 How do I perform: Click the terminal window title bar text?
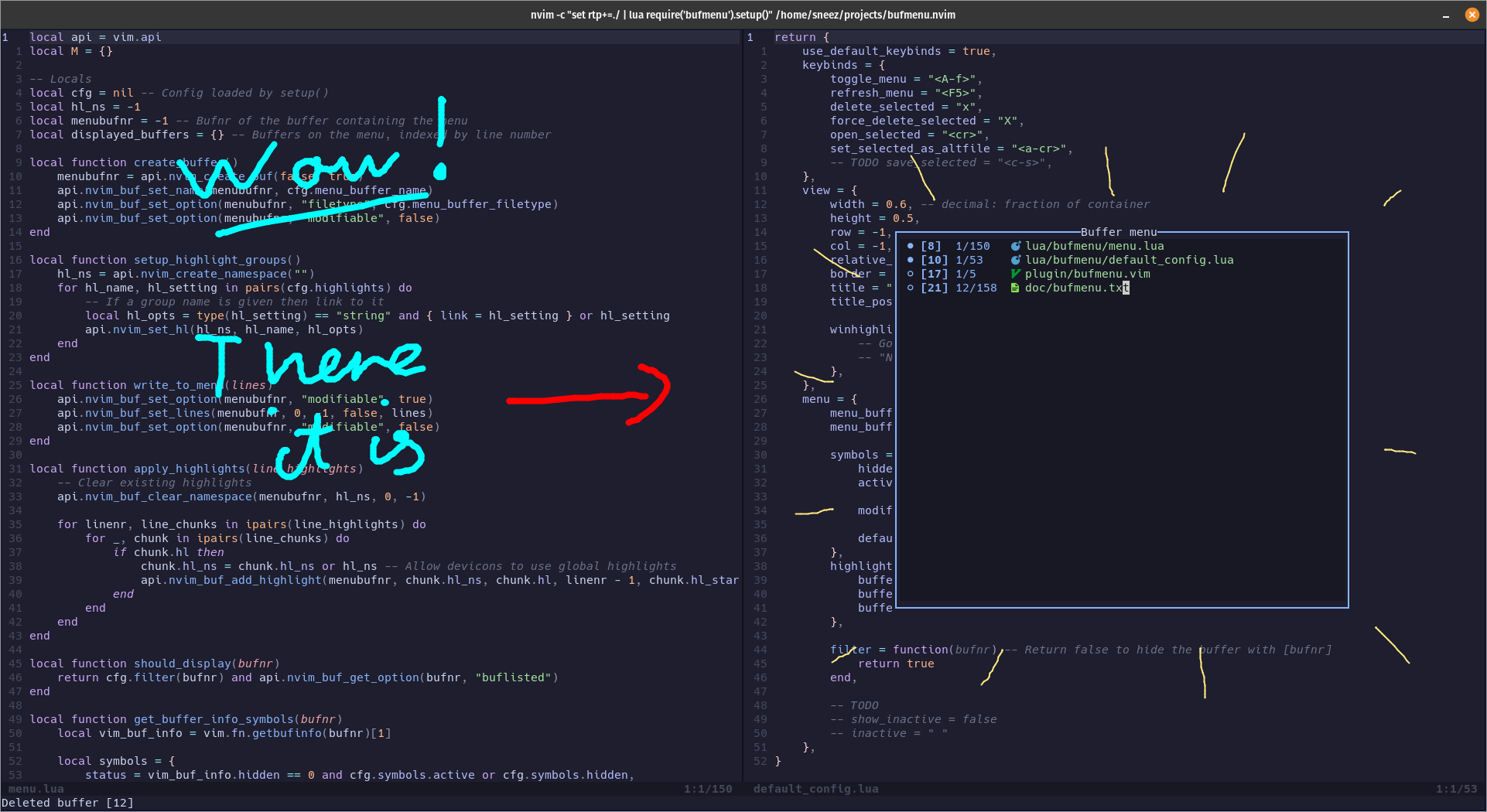pos(743,15)
